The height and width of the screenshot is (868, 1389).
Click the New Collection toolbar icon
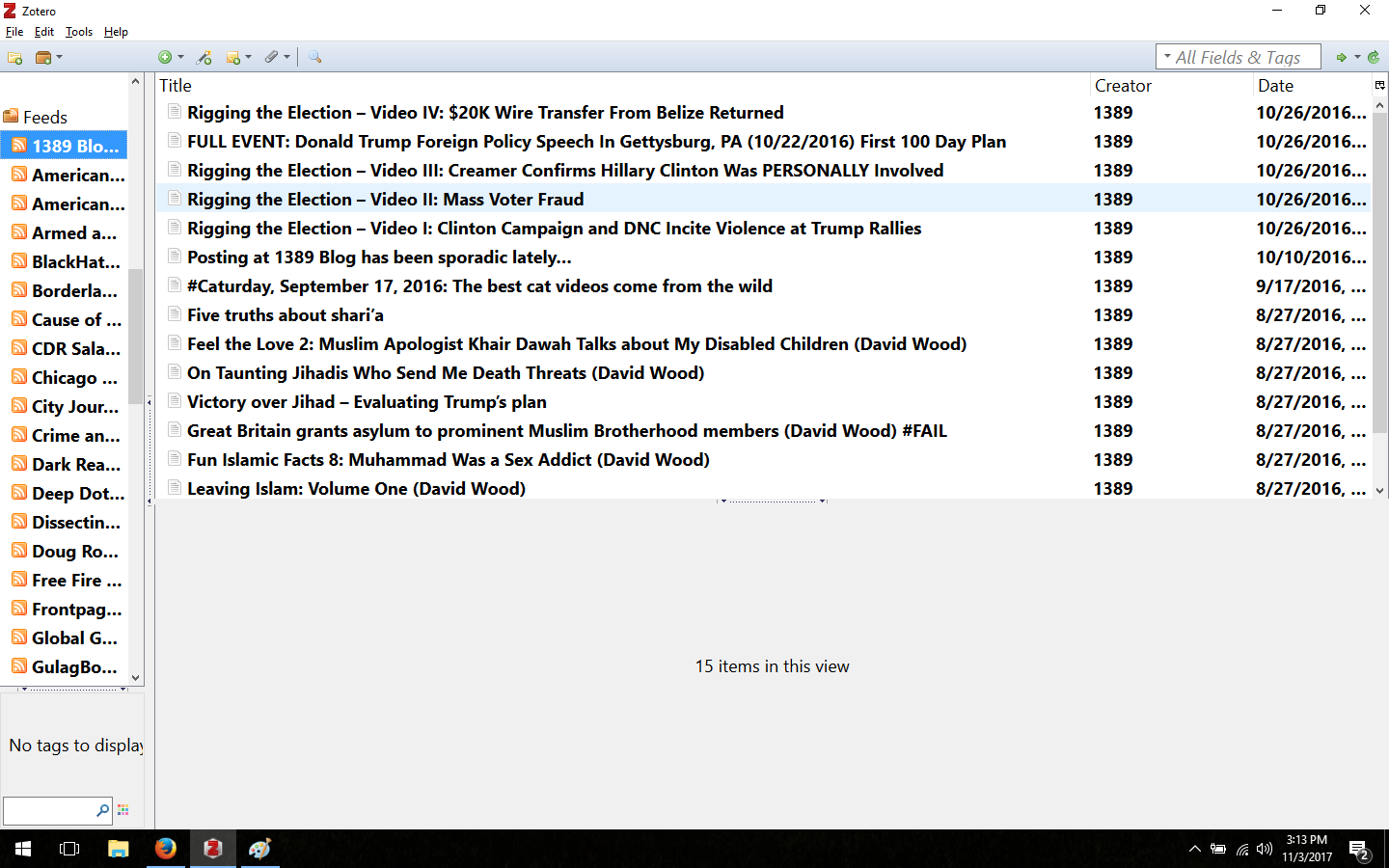(14, 58)
